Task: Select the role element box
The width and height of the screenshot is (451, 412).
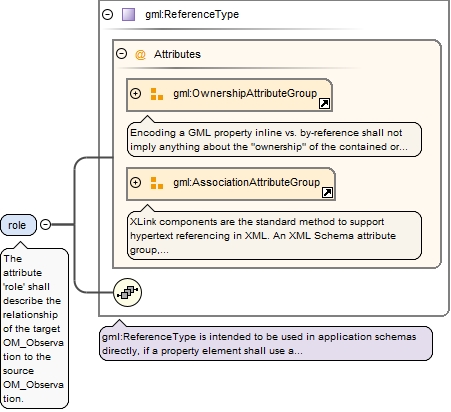Action: (x=18, y=225)
